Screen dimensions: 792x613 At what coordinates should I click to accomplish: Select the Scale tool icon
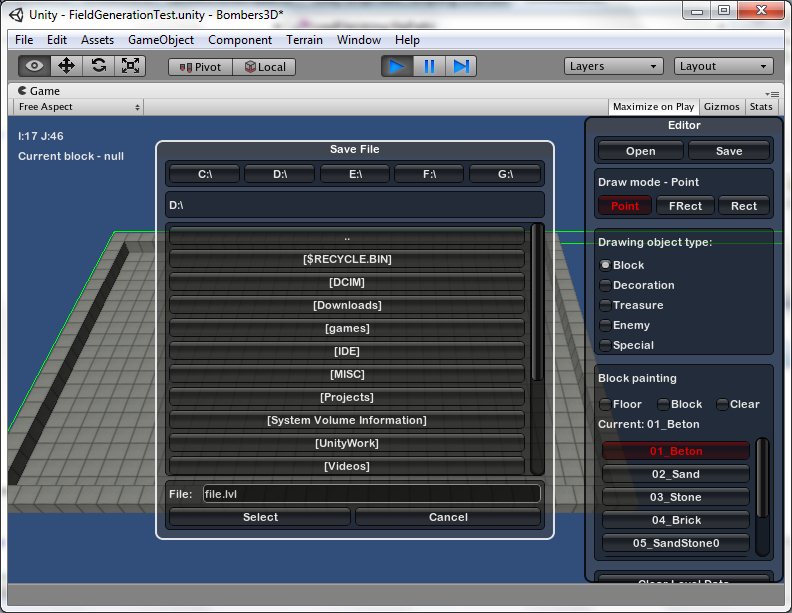[131, 66]
